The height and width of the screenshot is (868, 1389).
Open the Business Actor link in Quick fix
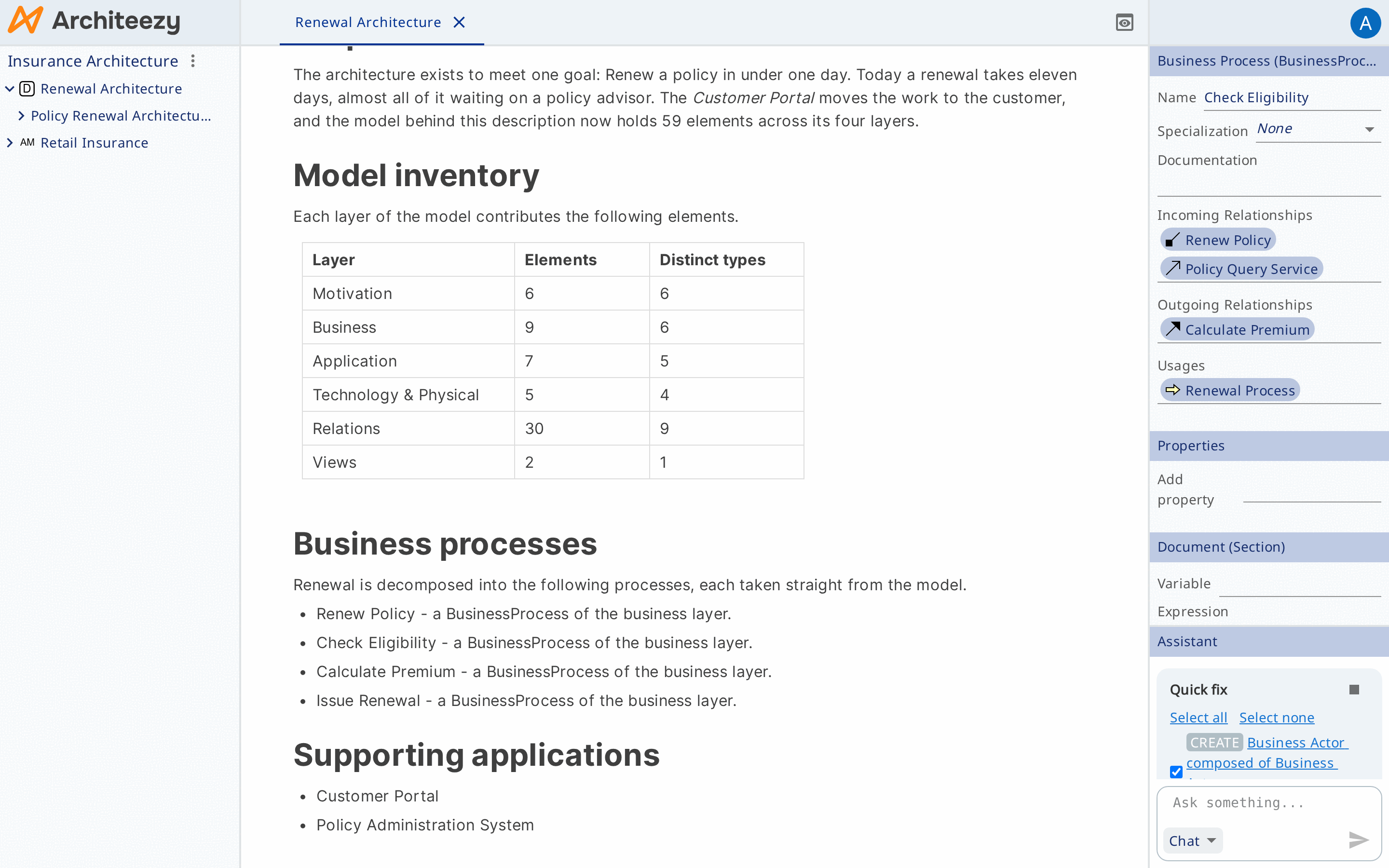[x=1297, y=742]
